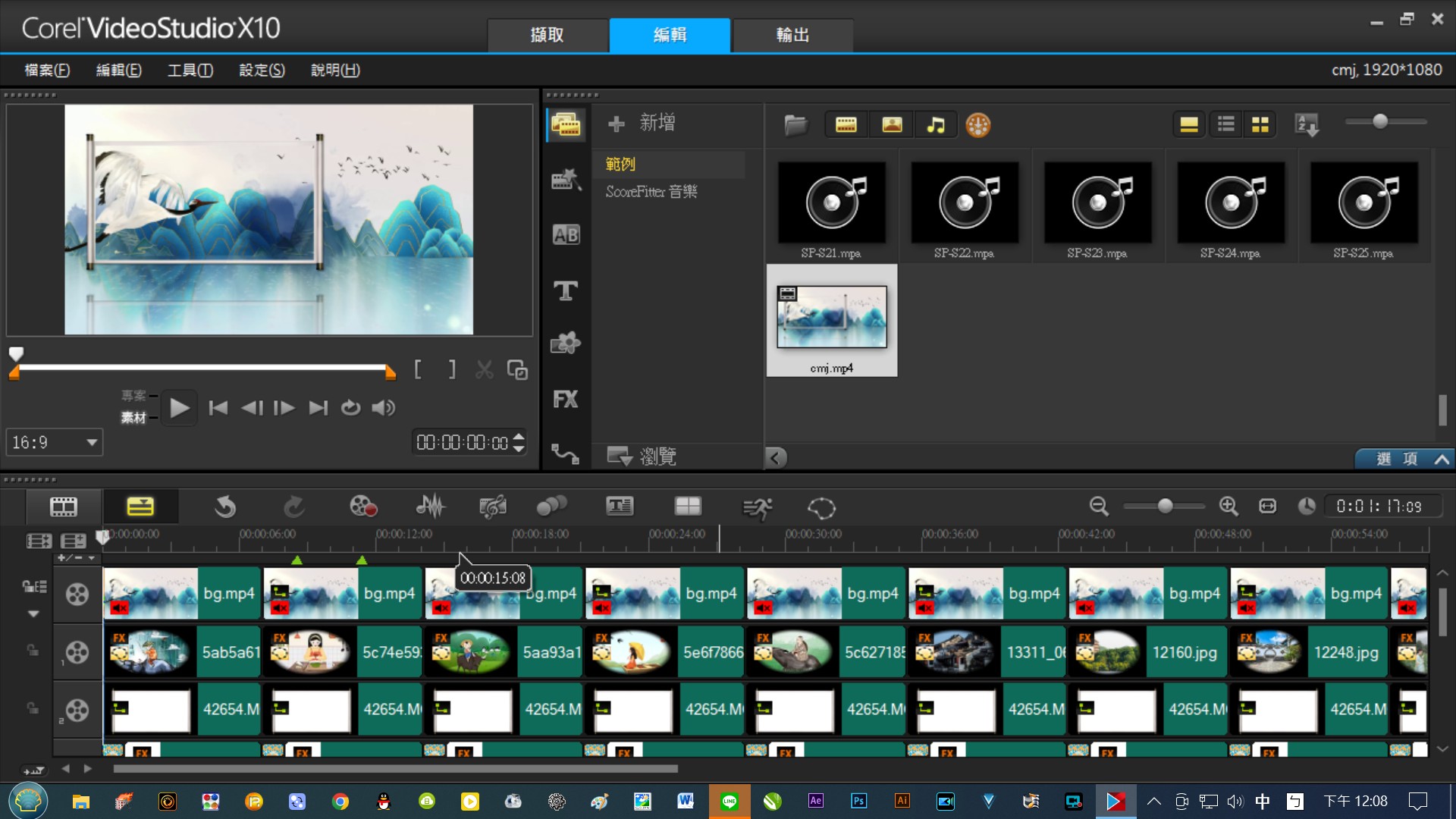The image size is (1456, 819).
Task: Open Auto Music tool
Action: pos(493,507)
